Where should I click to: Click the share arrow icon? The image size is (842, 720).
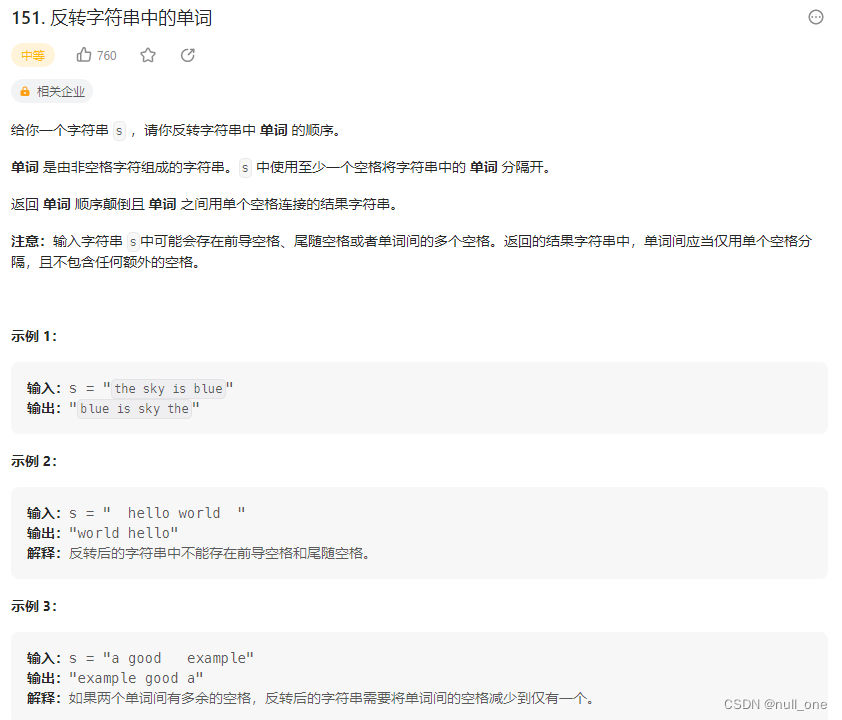187,55
